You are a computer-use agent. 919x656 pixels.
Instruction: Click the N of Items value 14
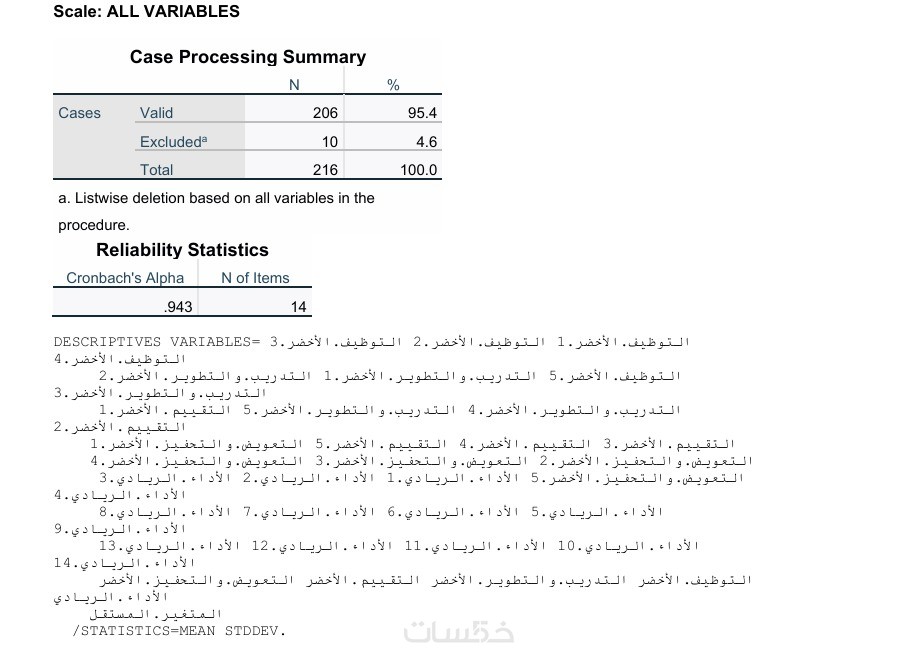(298, 307)
